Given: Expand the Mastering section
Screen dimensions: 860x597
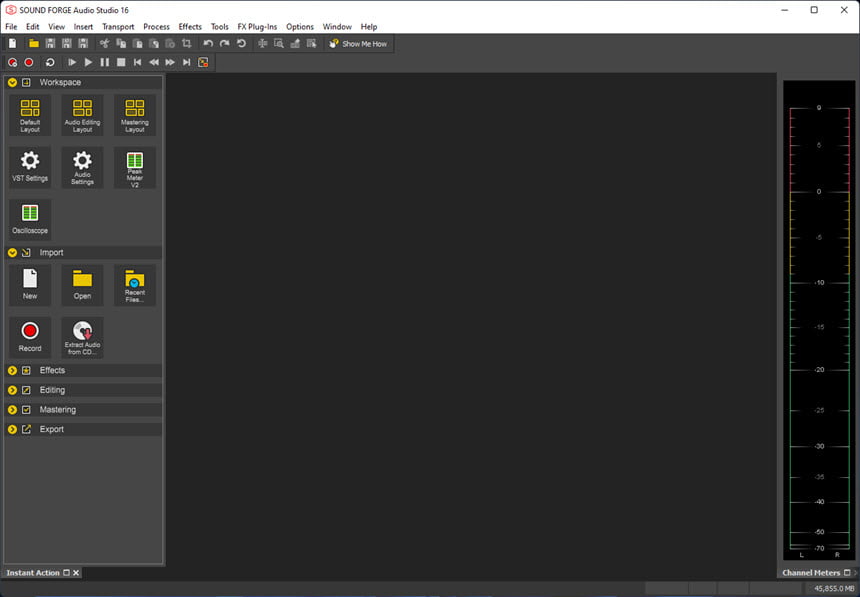Looking at the screenshot, I should 12,410.
